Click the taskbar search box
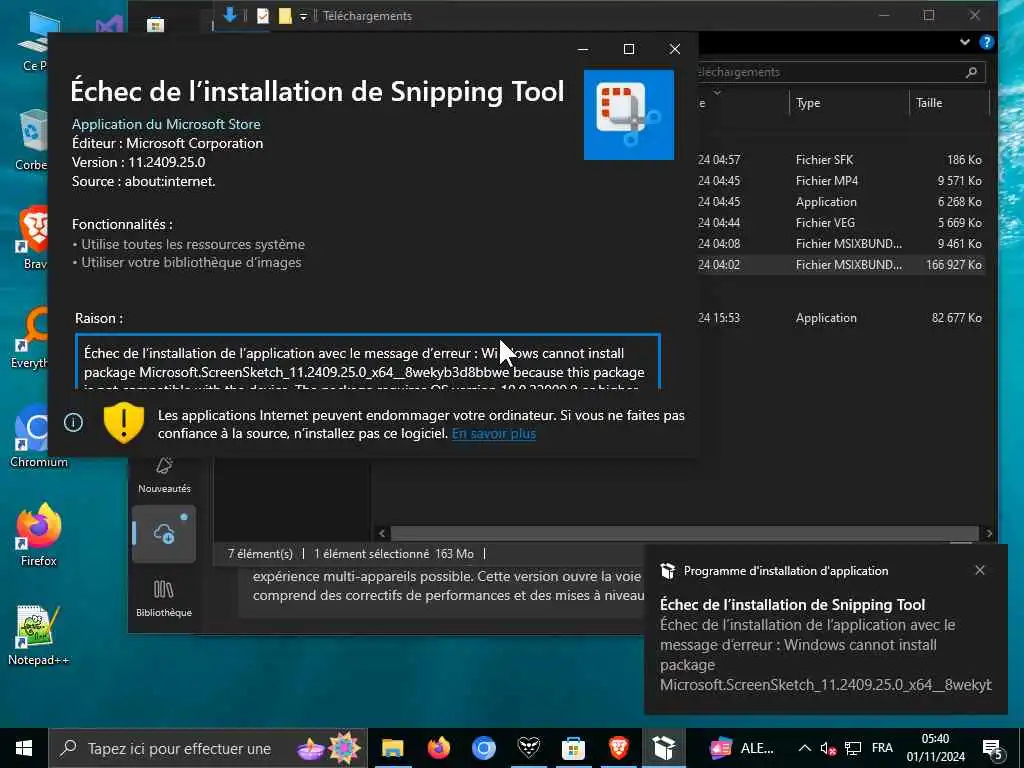 [208, 748]
